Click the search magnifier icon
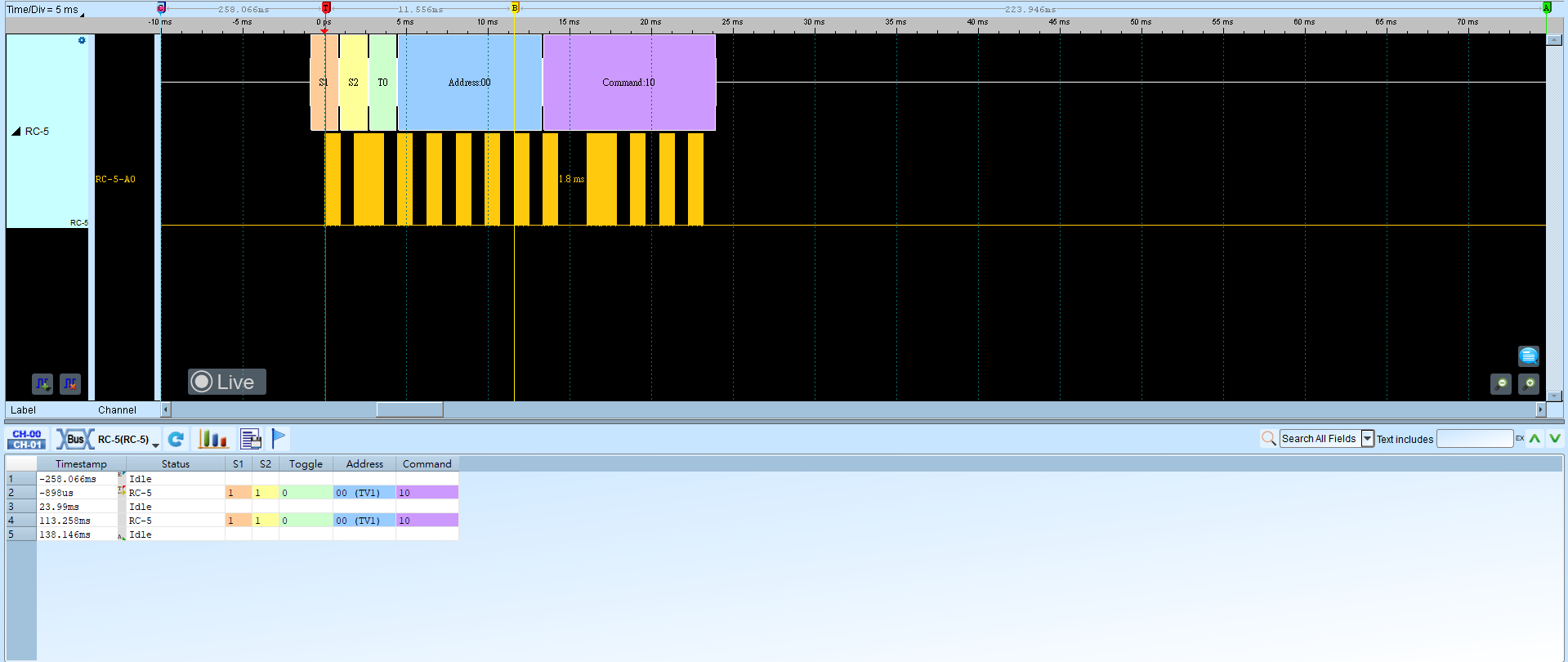 (1268, 439)
